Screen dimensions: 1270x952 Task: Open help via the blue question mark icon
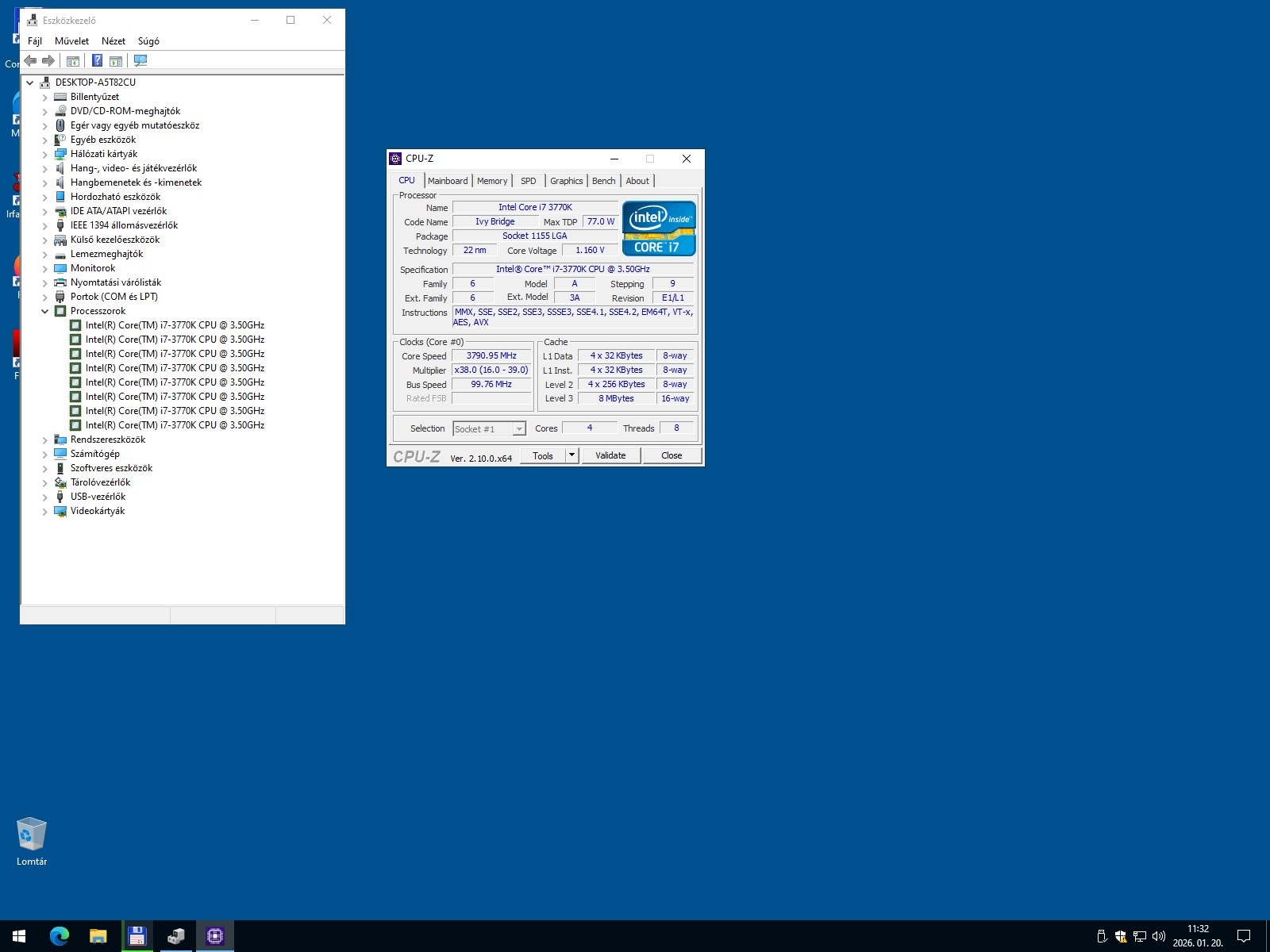97,61
